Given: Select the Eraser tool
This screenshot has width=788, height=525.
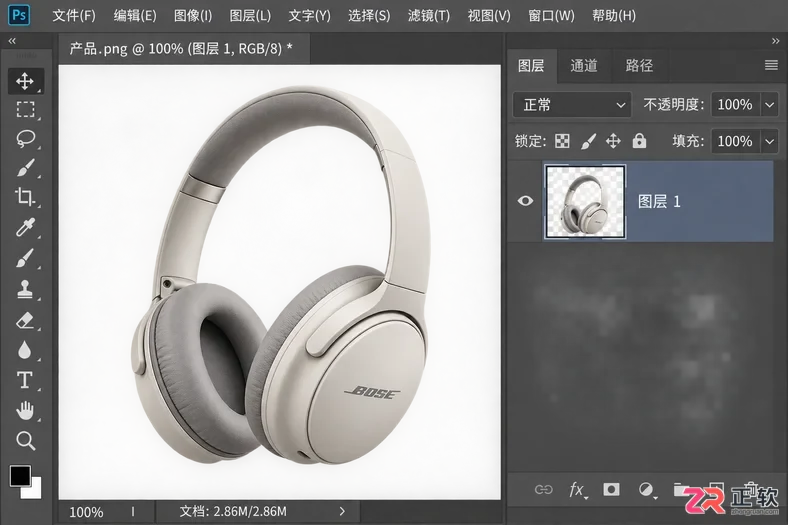Looking at the screenshot, I should [25, 320].
